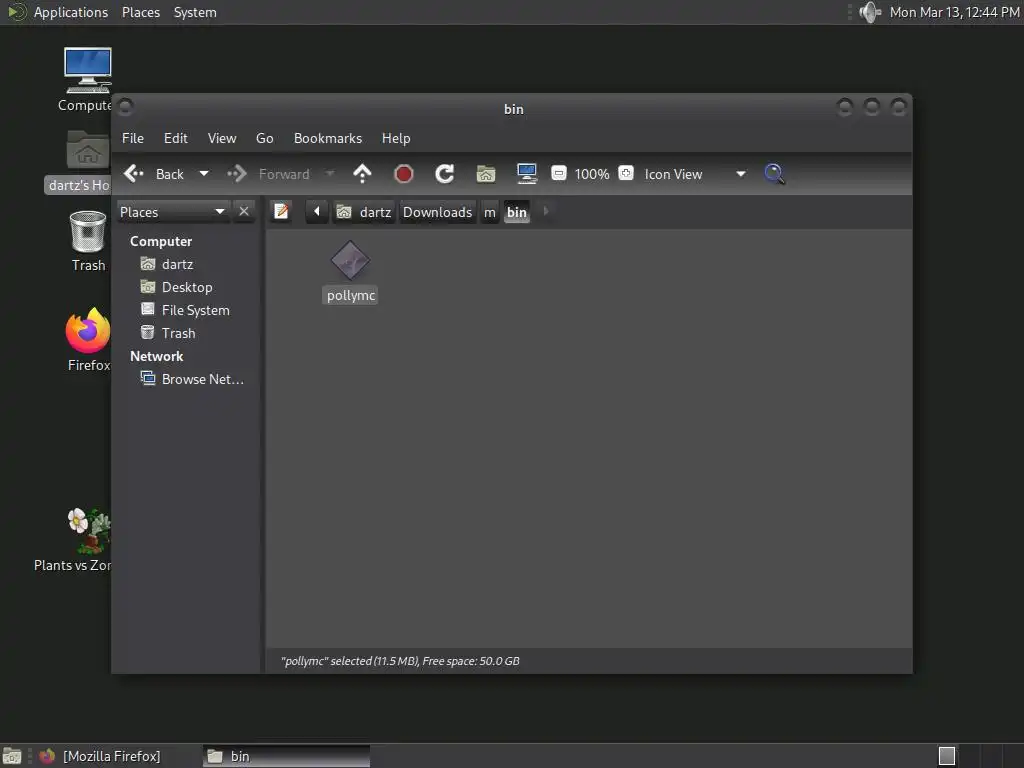
Task: Click the clock in the top panel
Action: click(954, 12)
